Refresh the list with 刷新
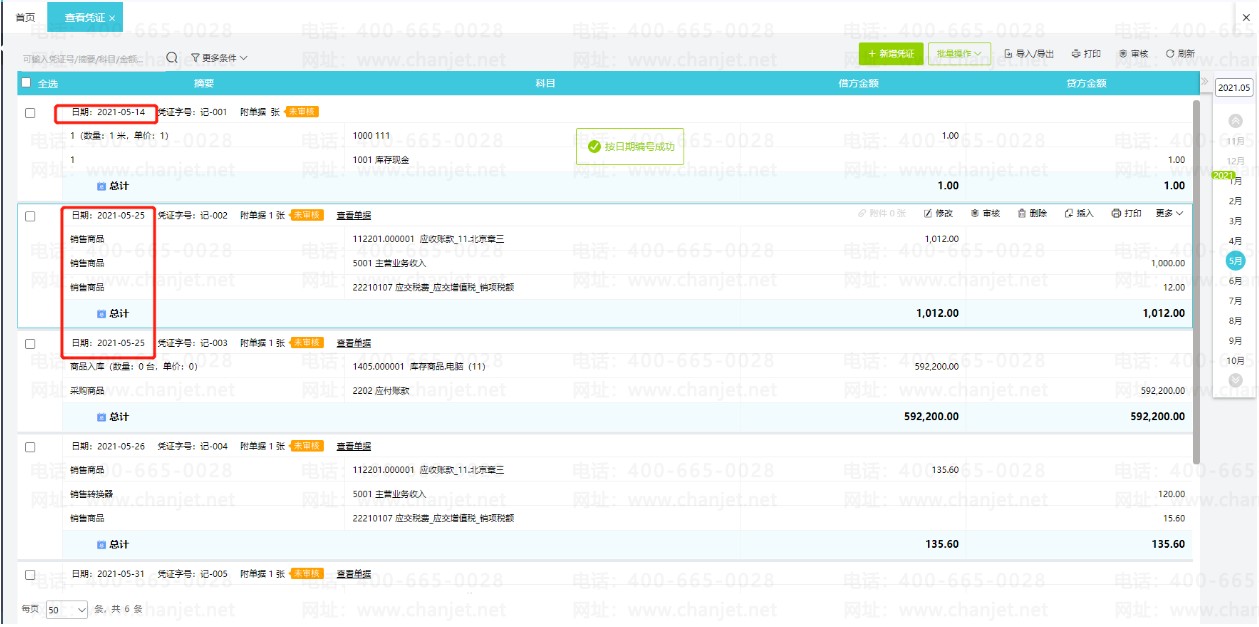 [x=1180, y=54]
